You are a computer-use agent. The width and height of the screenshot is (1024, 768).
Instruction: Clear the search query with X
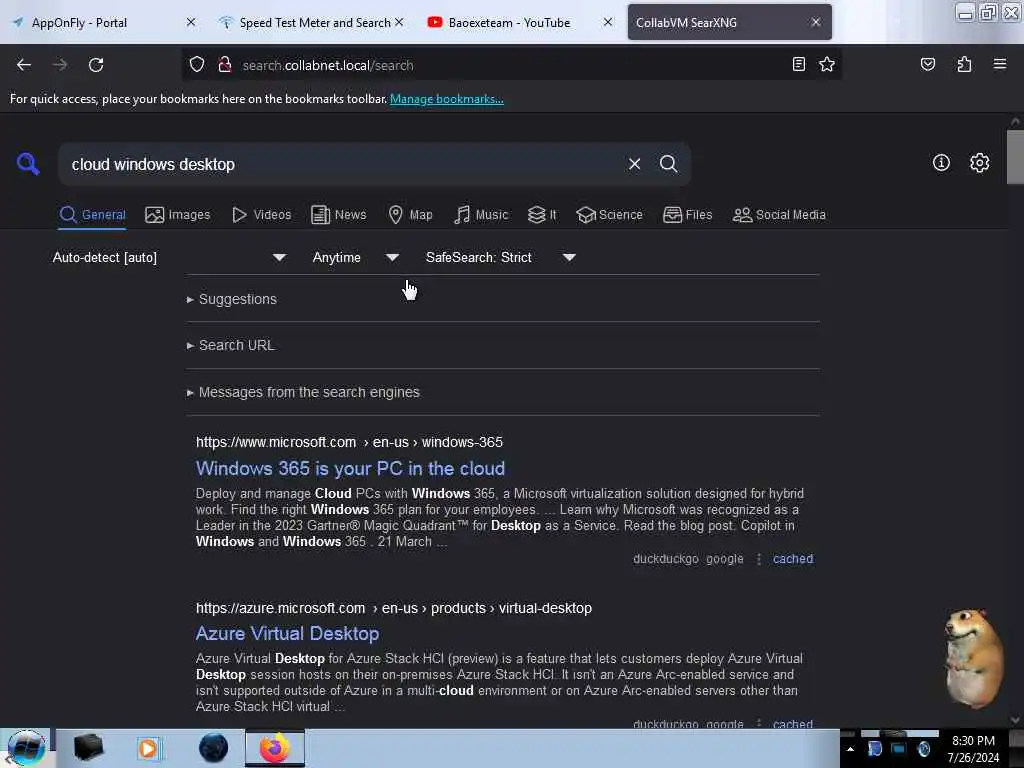(634, 164)
